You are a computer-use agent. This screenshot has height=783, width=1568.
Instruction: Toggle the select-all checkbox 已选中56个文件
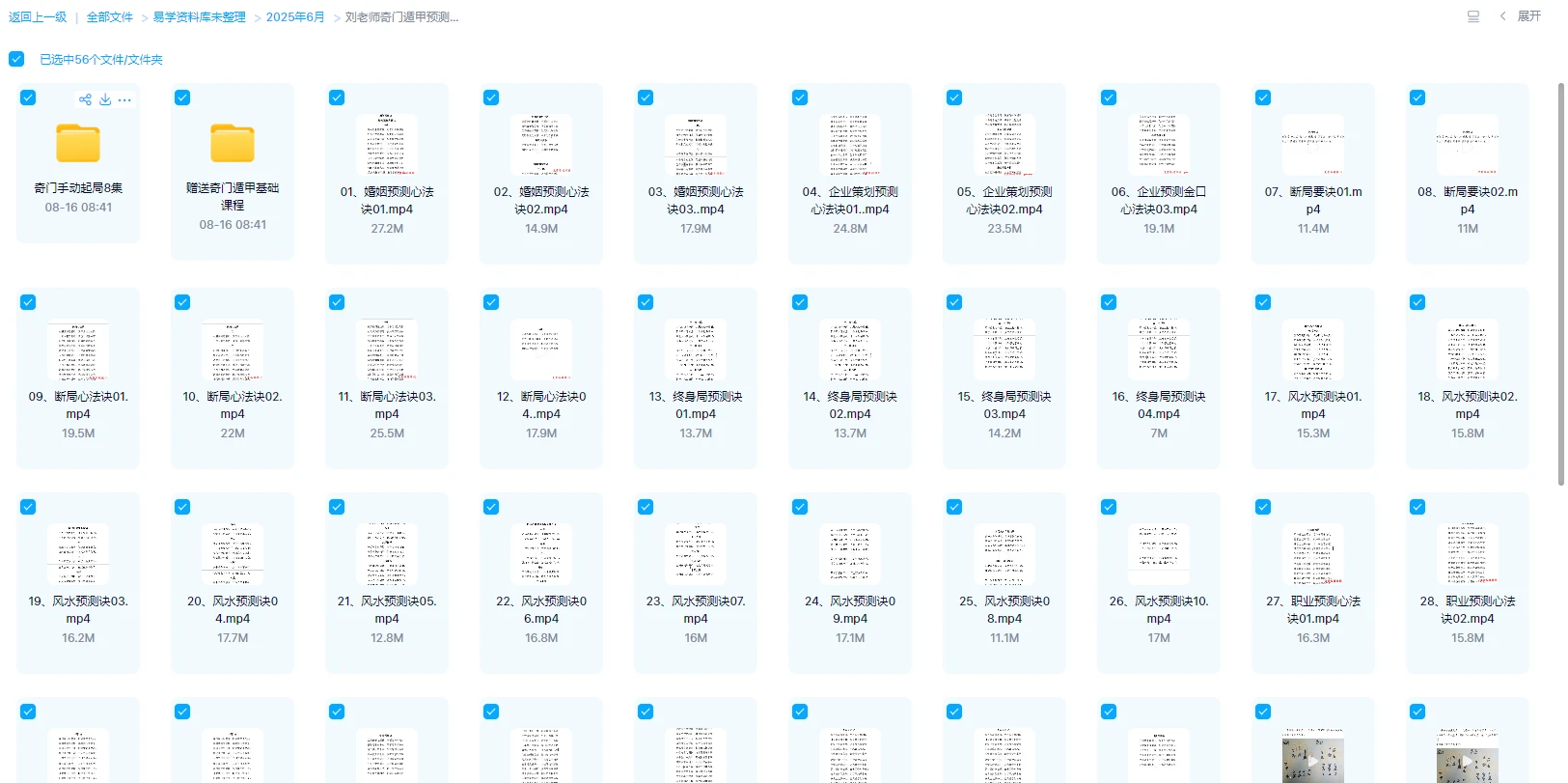[x=16, y=59]
